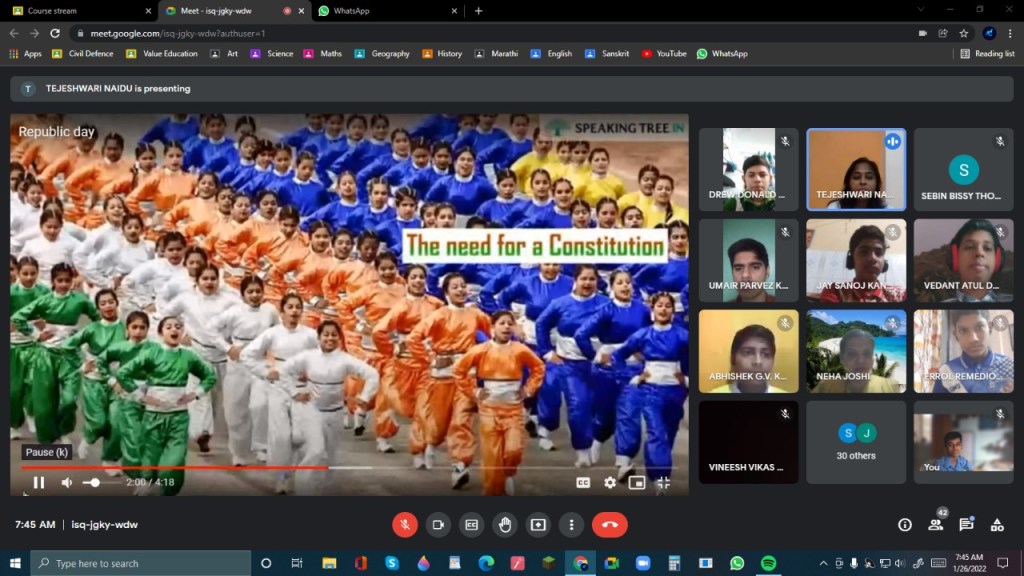Leave the call with red hang-up button
Viewport: 1024px width, 576px height.
609,524
